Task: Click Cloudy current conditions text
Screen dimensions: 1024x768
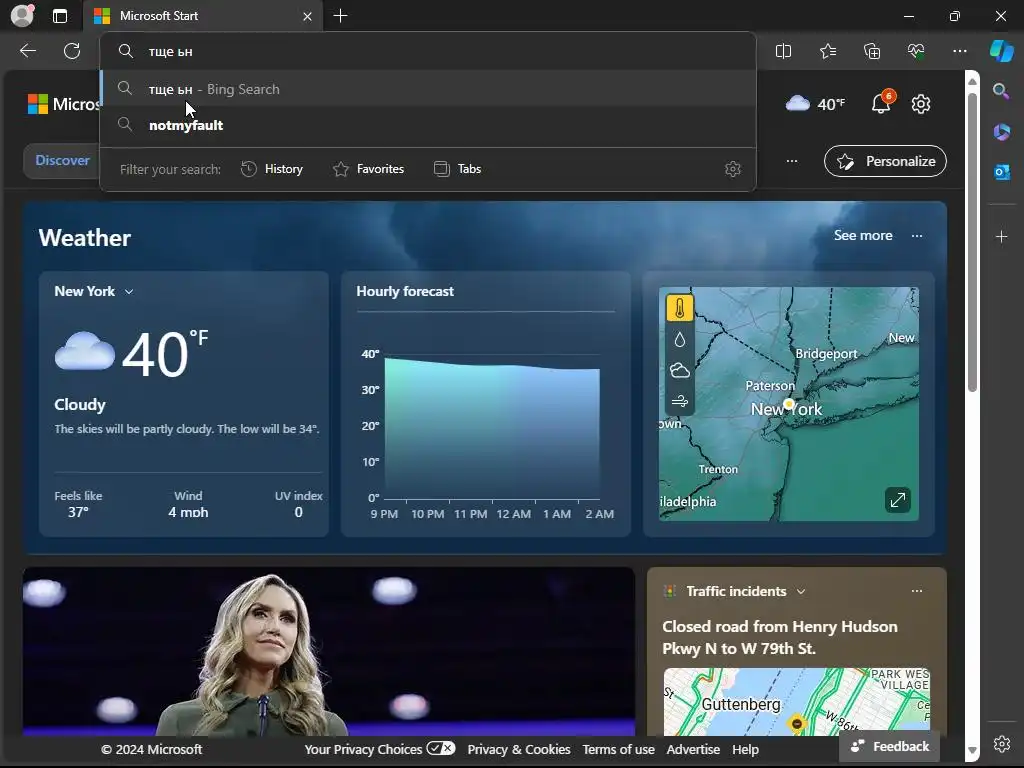Action: coord(80,405)
